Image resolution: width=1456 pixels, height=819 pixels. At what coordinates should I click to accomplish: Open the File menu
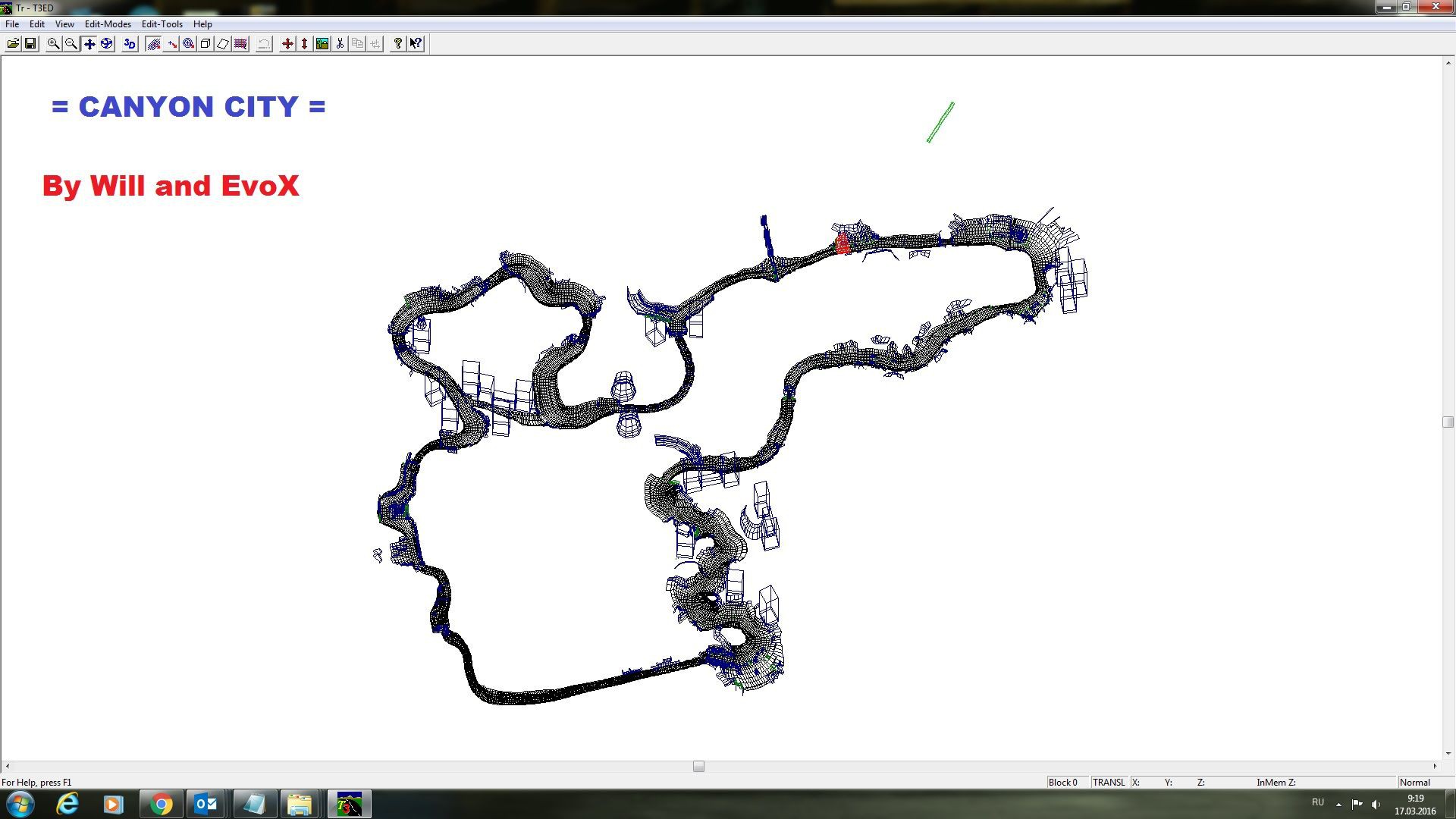[x=12, y=24]
